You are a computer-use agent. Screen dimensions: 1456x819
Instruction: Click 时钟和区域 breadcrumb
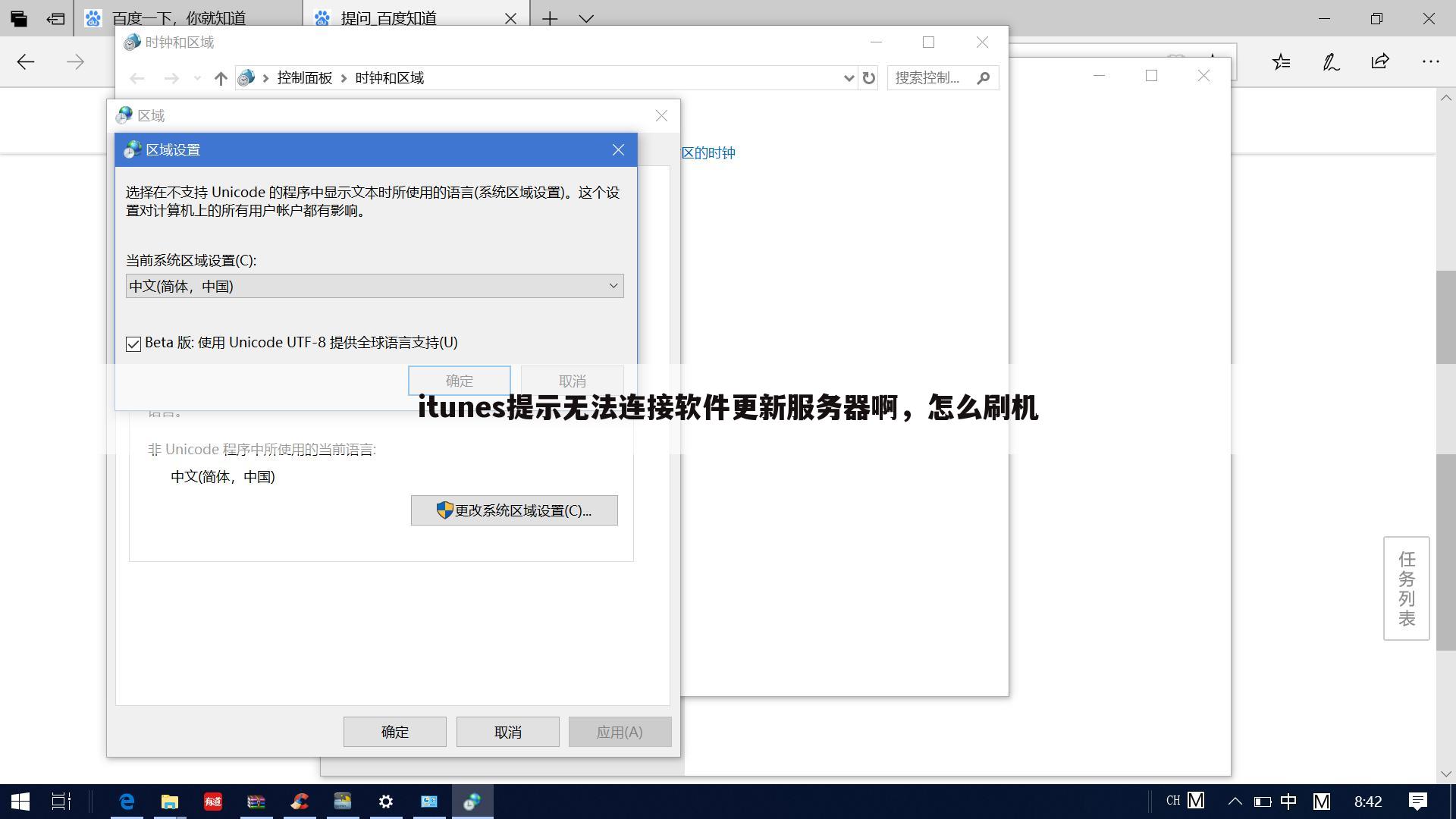(x=390, y=78)
